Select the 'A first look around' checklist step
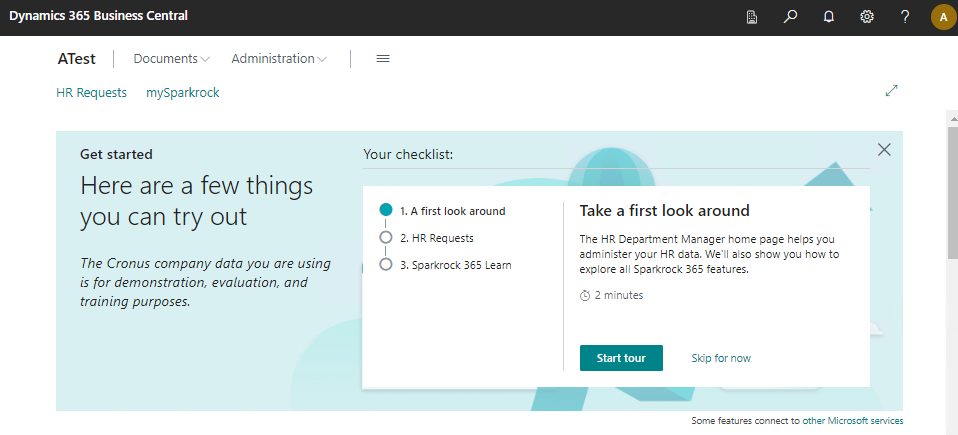958x435 pixels. pyautogui.click(x=452, y=211)
